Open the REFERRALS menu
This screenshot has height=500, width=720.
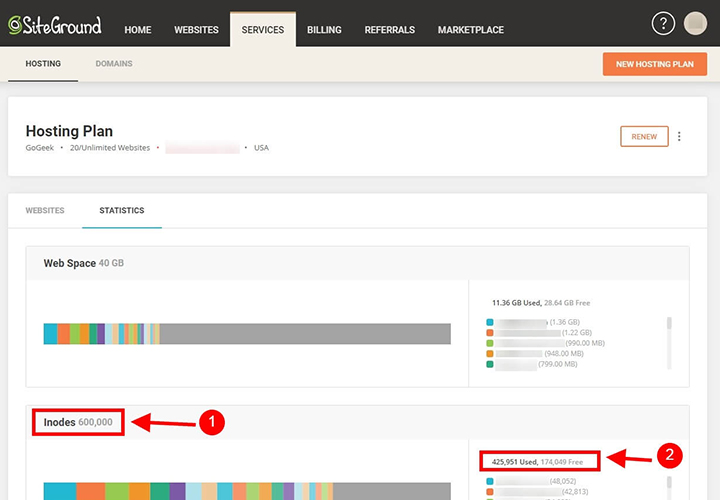point(389,30)
